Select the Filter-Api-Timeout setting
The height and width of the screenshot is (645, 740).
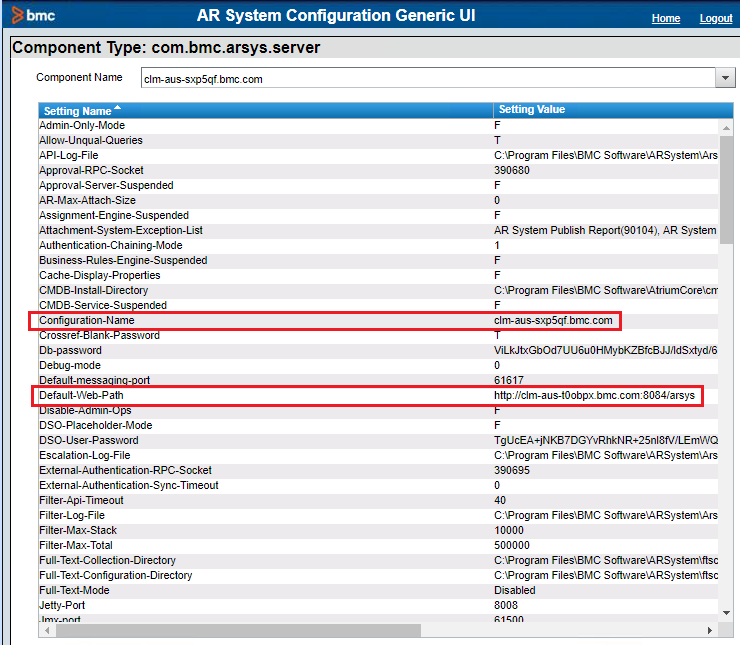coord(81,501)
